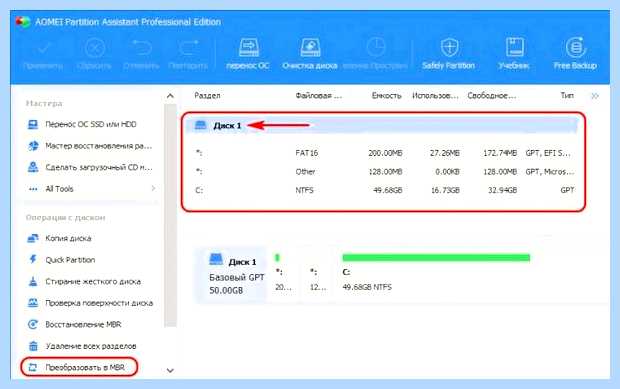Select Копия диска operation
This screenshot has width=620, height=389.
[59, 238]
